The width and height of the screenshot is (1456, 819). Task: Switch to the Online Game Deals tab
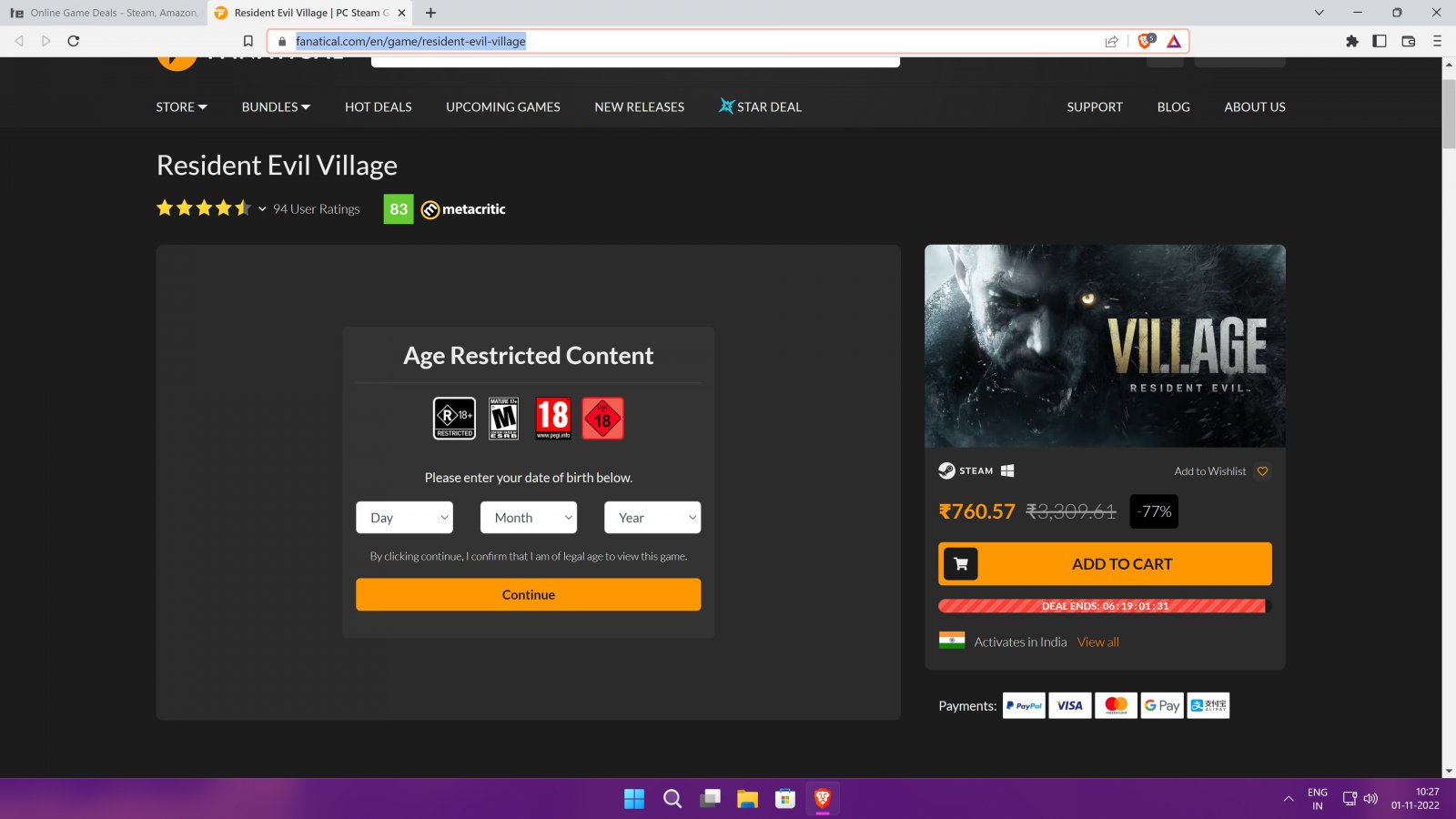click(x=104, y=13)
